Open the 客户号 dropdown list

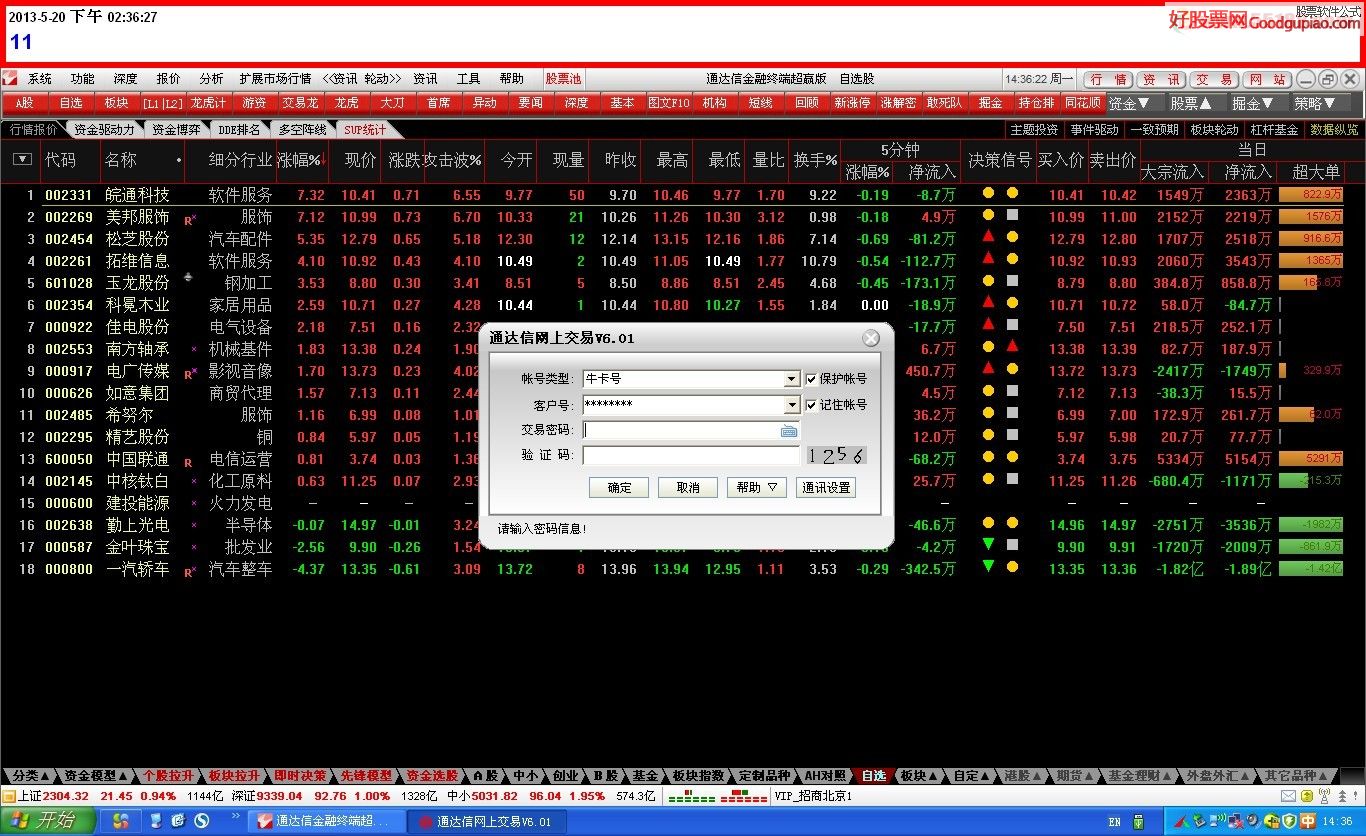791,405
